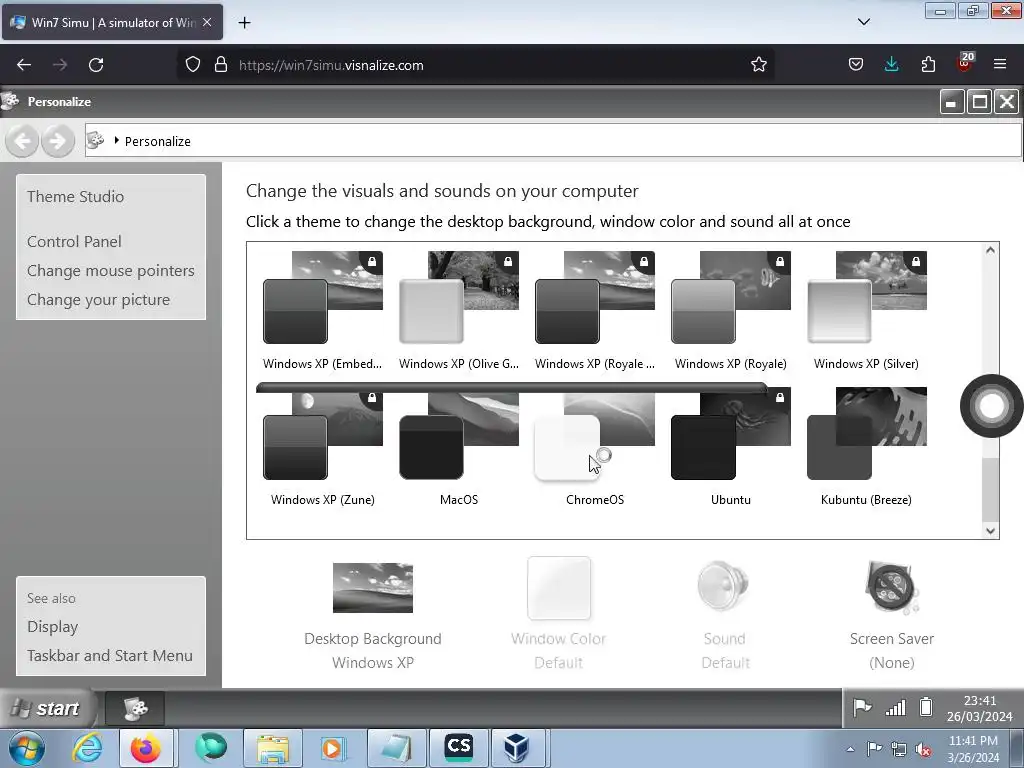The width and height of the screenshot is (1024, 768).
Task: Click the Personalize window forward arrow
Action: click(x=57, y=140)
